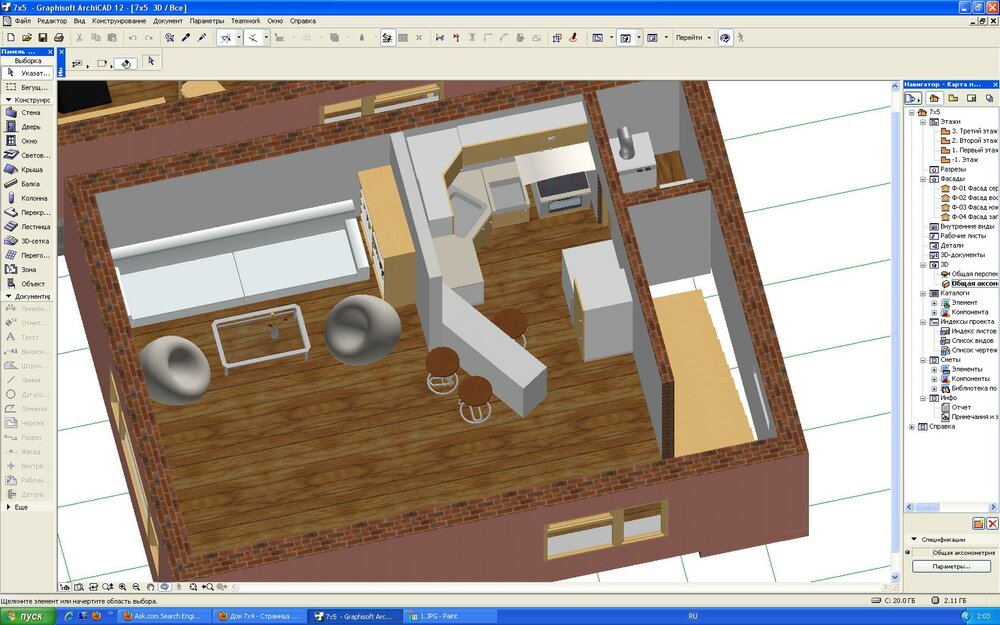Image resolution: width=1000 pixels, height=625 pixels.
Task: Open the Конструирование menu
Action: point(118,20)
